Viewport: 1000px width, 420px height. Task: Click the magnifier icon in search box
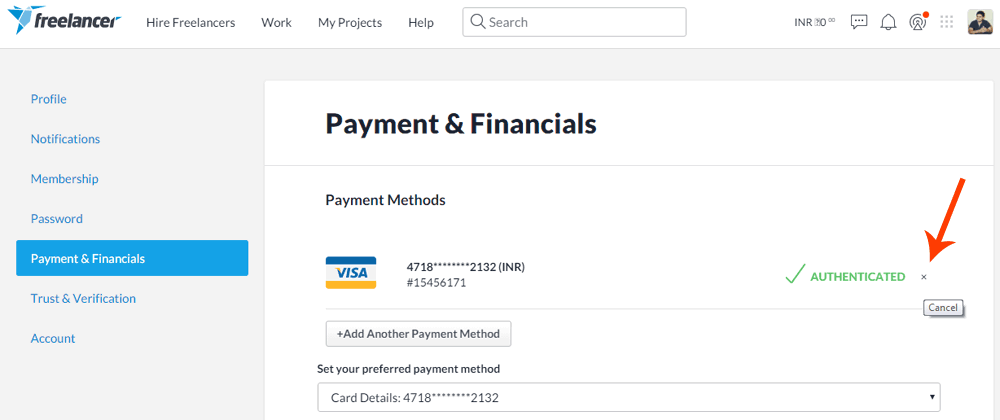[x=478, y=22]
